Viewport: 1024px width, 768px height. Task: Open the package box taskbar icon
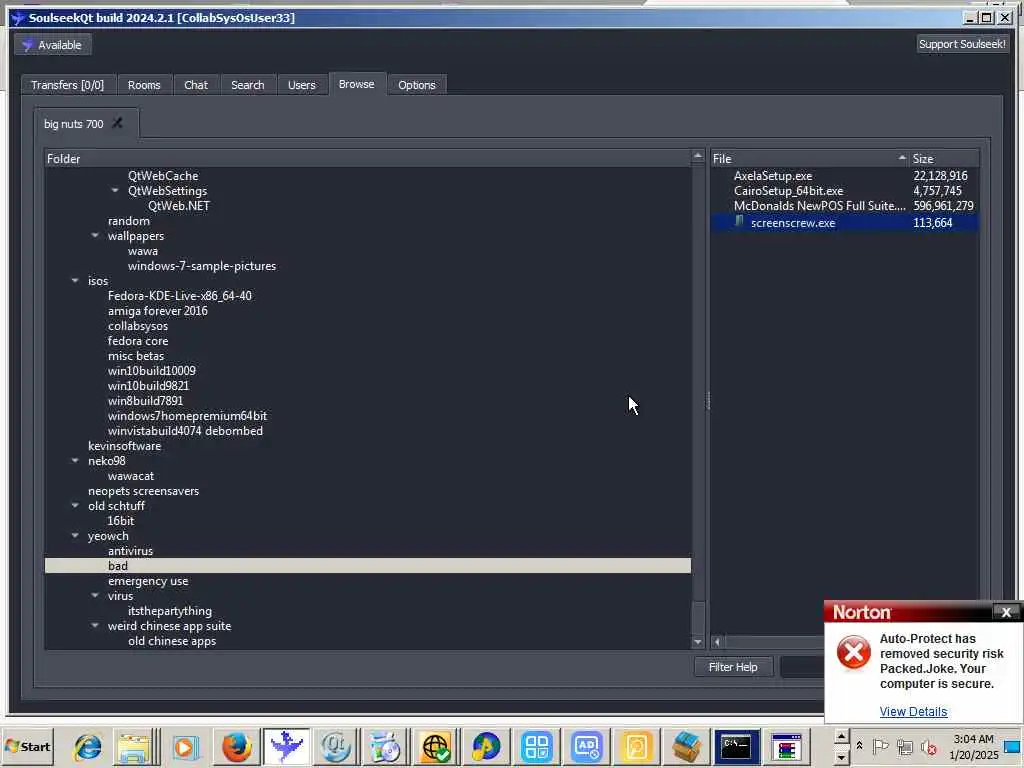tap(686, 746)
